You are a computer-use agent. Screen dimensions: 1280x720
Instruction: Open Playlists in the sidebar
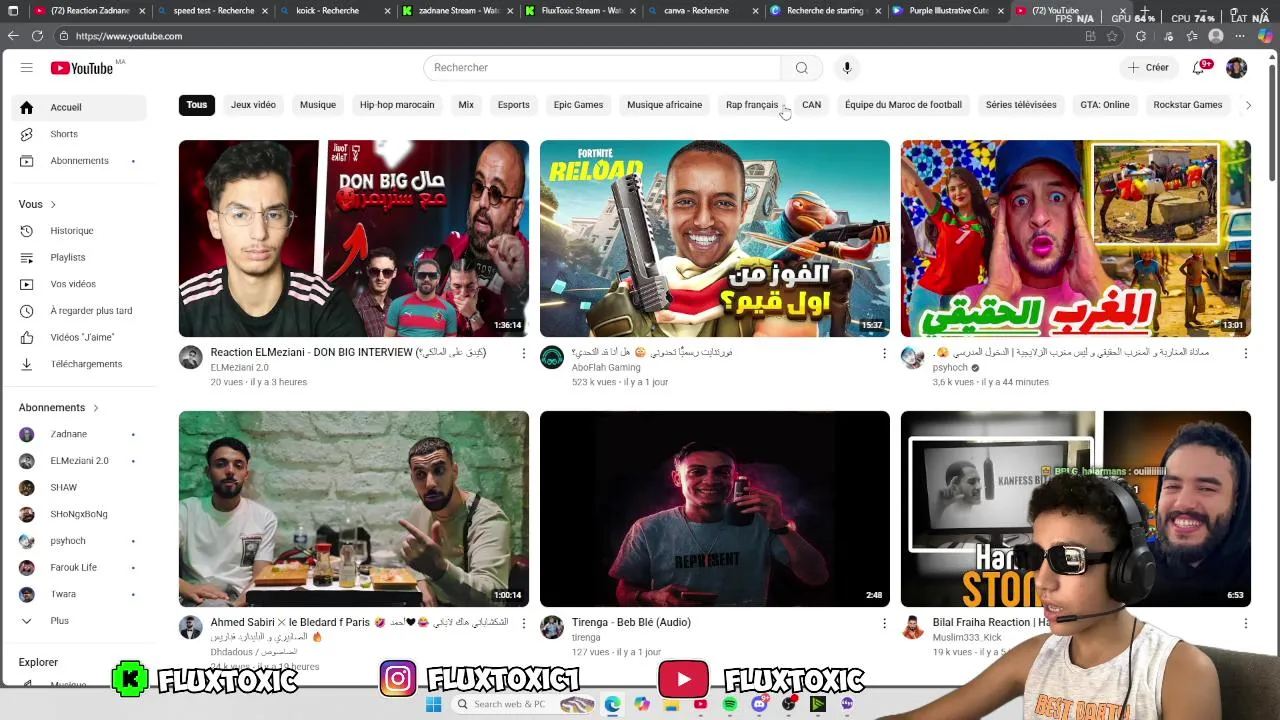[80, 257]
